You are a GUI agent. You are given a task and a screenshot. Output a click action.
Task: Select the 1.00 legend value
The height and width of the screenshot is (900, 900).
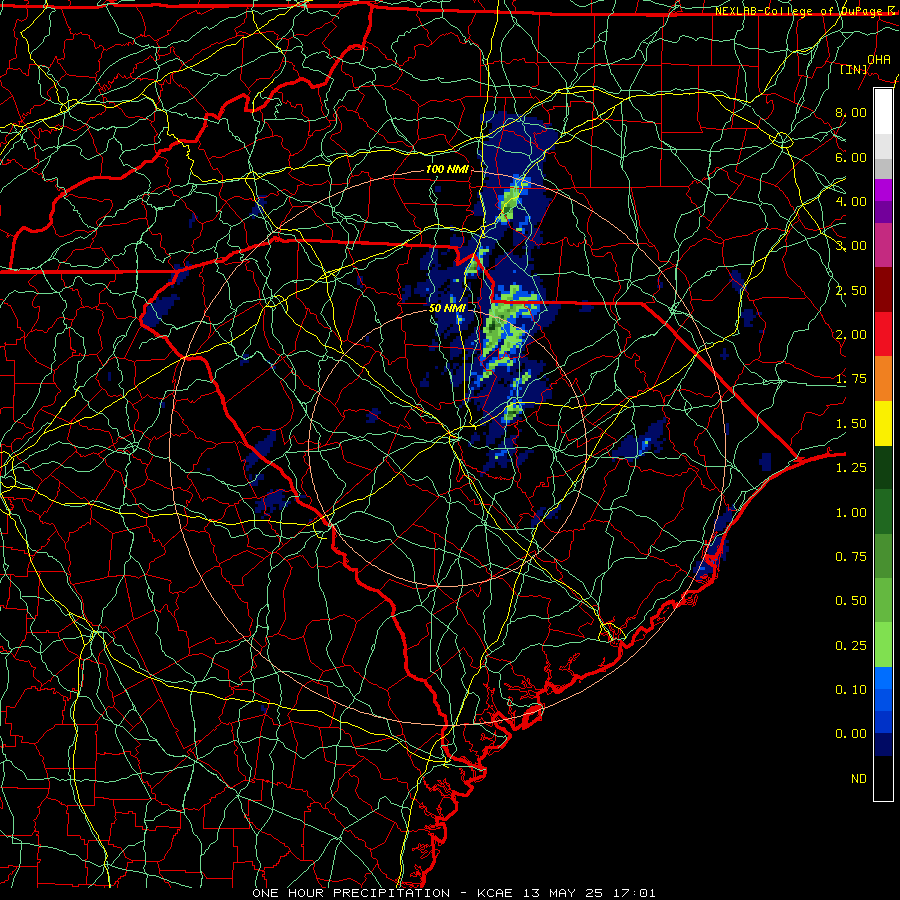click(x=851, y=513)
